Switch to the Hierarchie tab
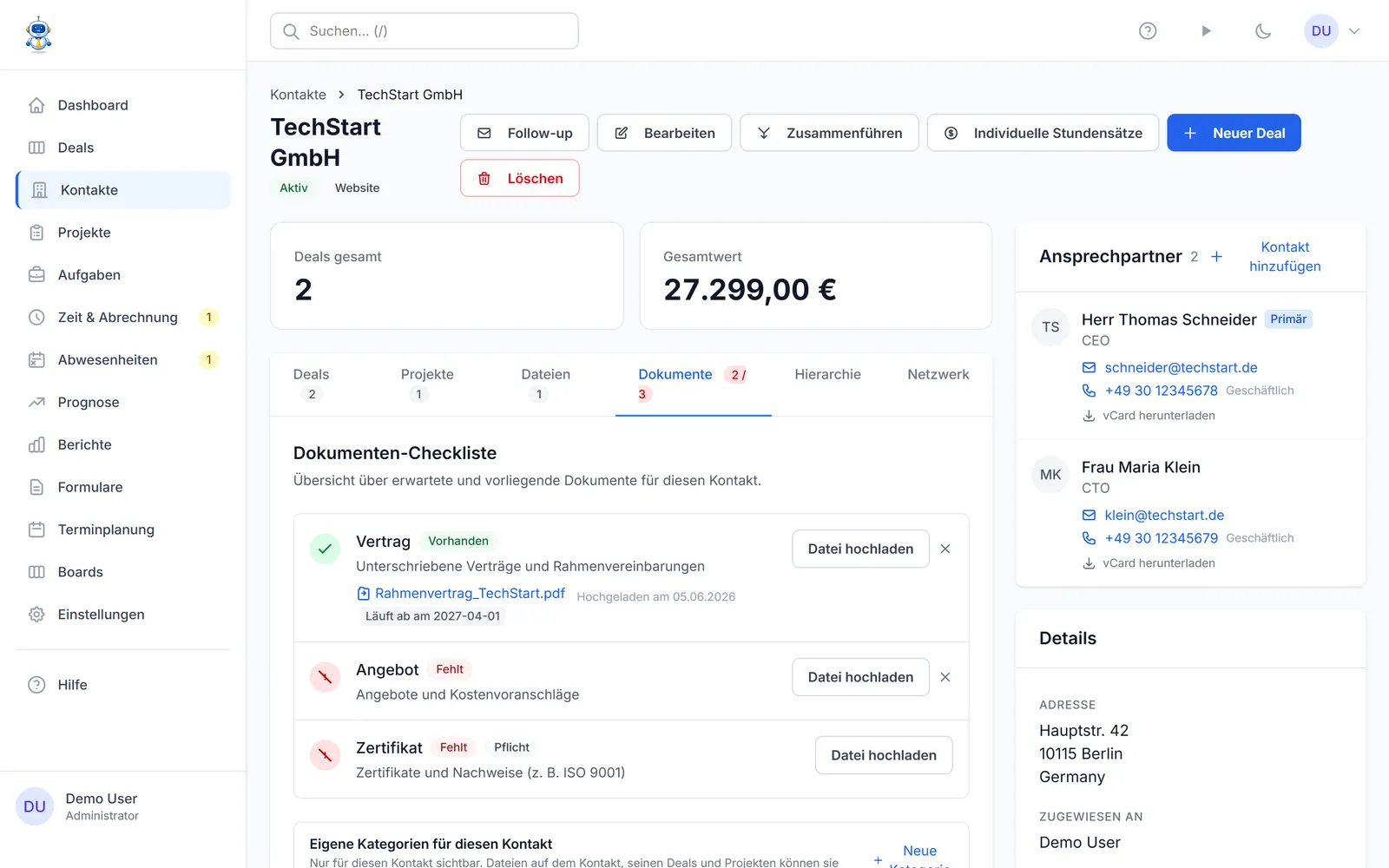Viewport: 1389px width, 868px height. 827,375
